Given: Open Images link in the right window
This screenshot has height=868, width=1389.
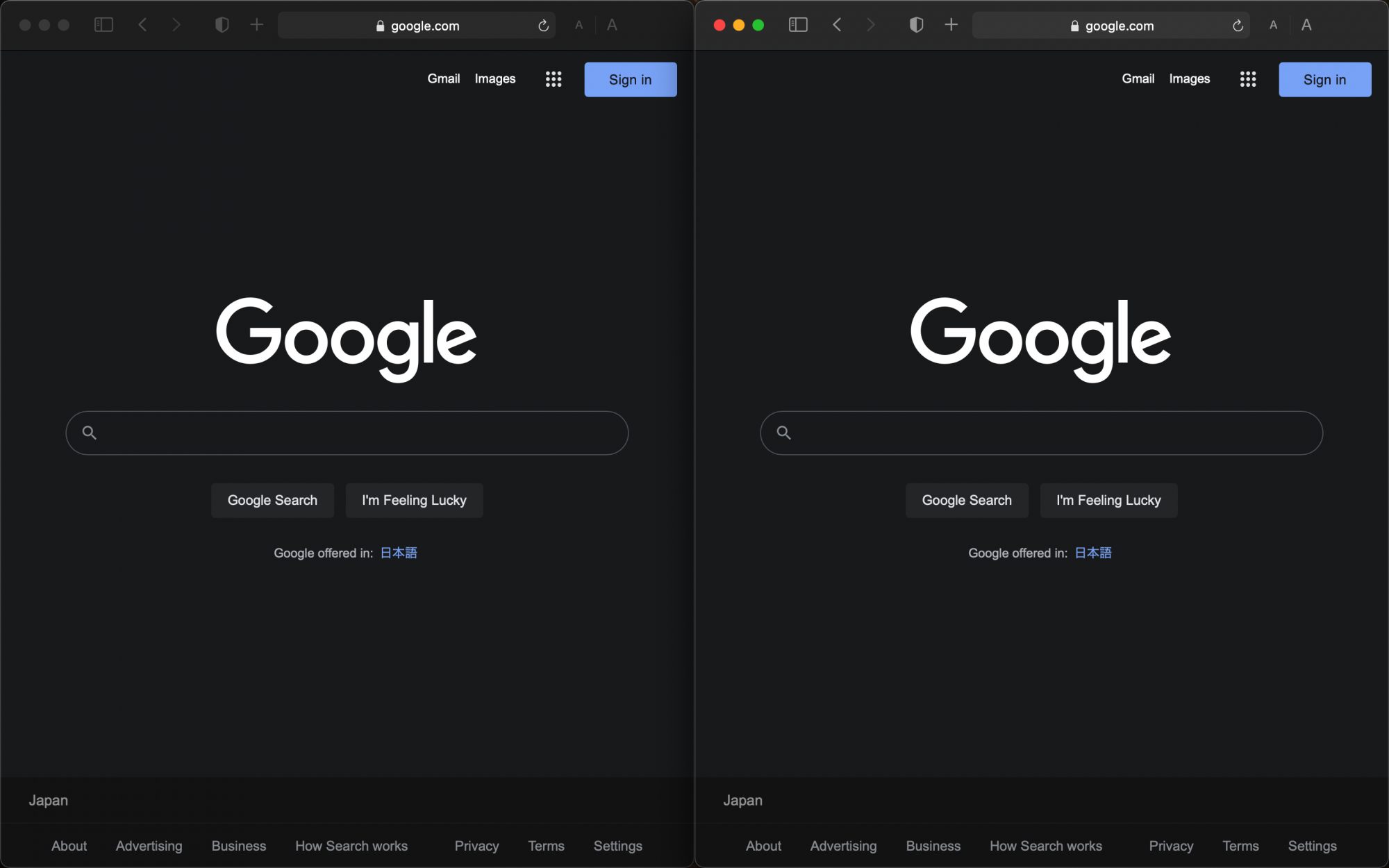Looking at the screenshot, I should point(1189,78).
